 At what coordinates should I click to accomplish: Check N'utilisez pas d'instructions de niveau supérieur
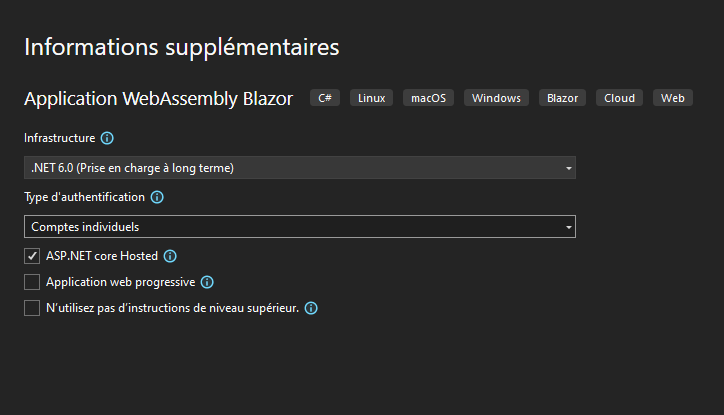[x=32, y=308]
